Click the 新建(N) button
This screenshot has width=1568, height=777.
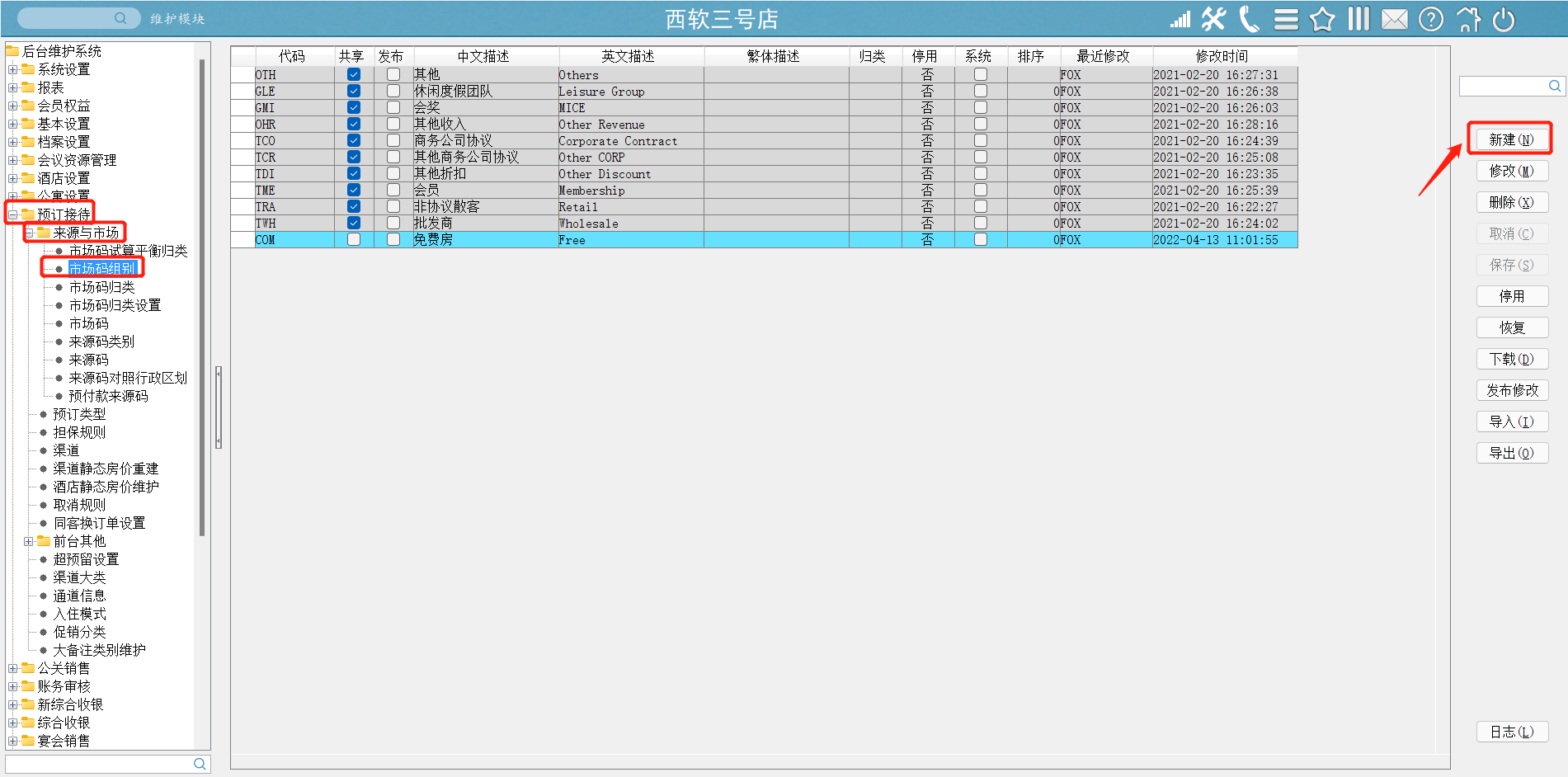(x=1511, y=139)
